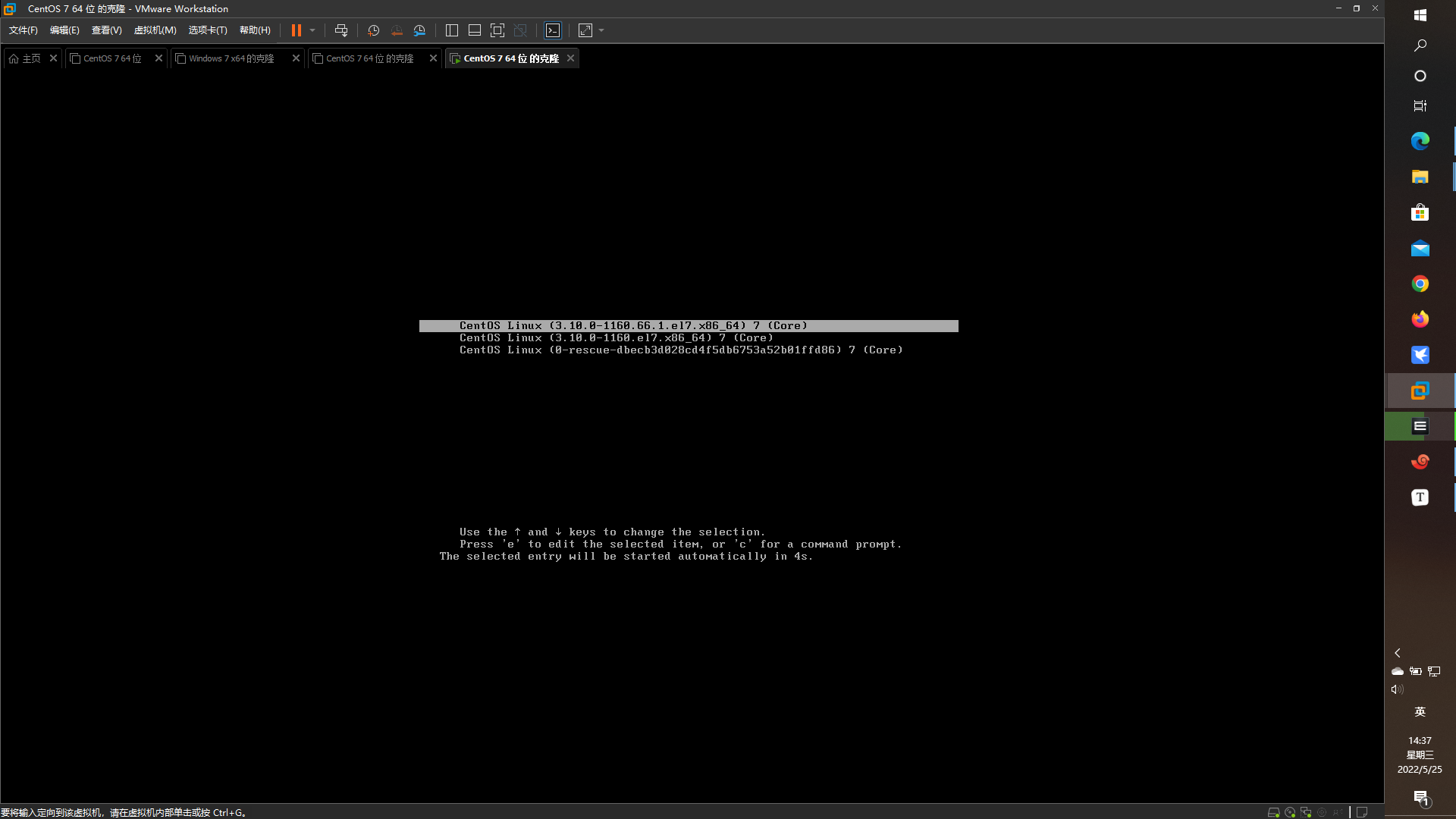The image size is (1456, 819).
Task: Open Task View on the taskbar
Action: tap(1420, 106)
